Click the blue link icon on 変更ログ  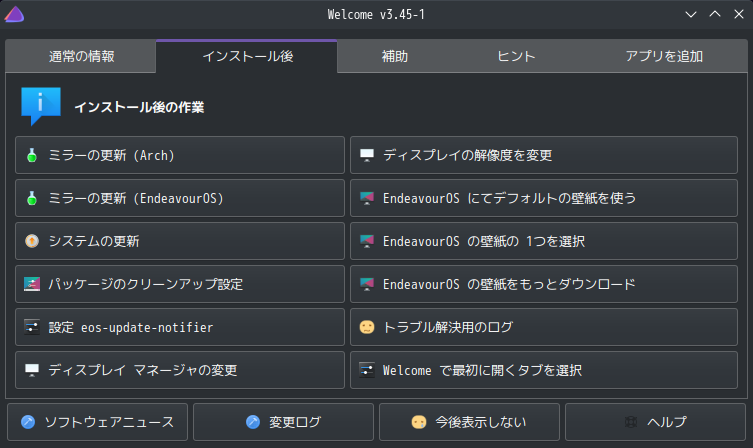point(253,422)
